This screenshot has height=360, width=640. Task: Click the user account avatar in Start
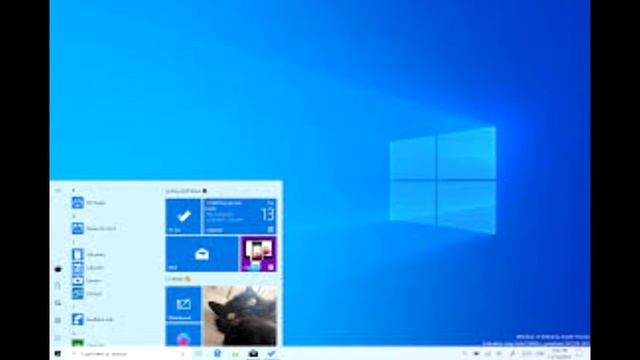(x=58, y=269)
